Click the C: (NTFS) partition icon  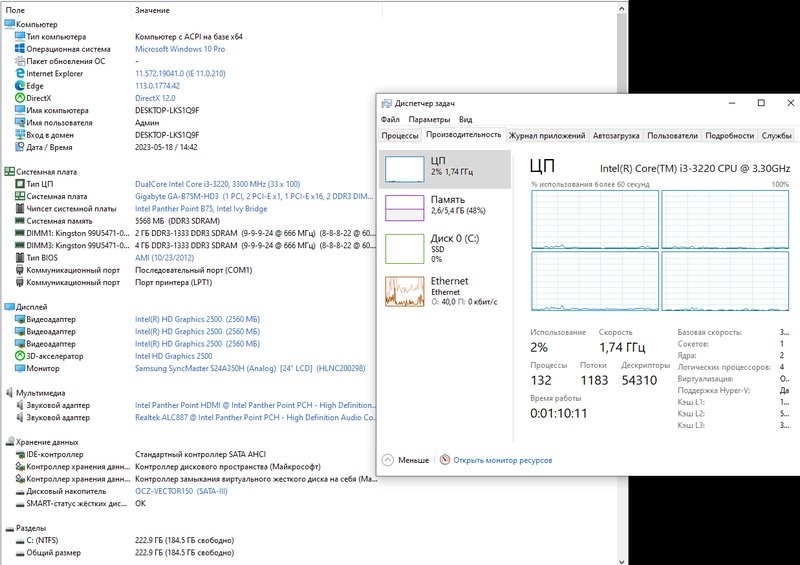(20, 541)
